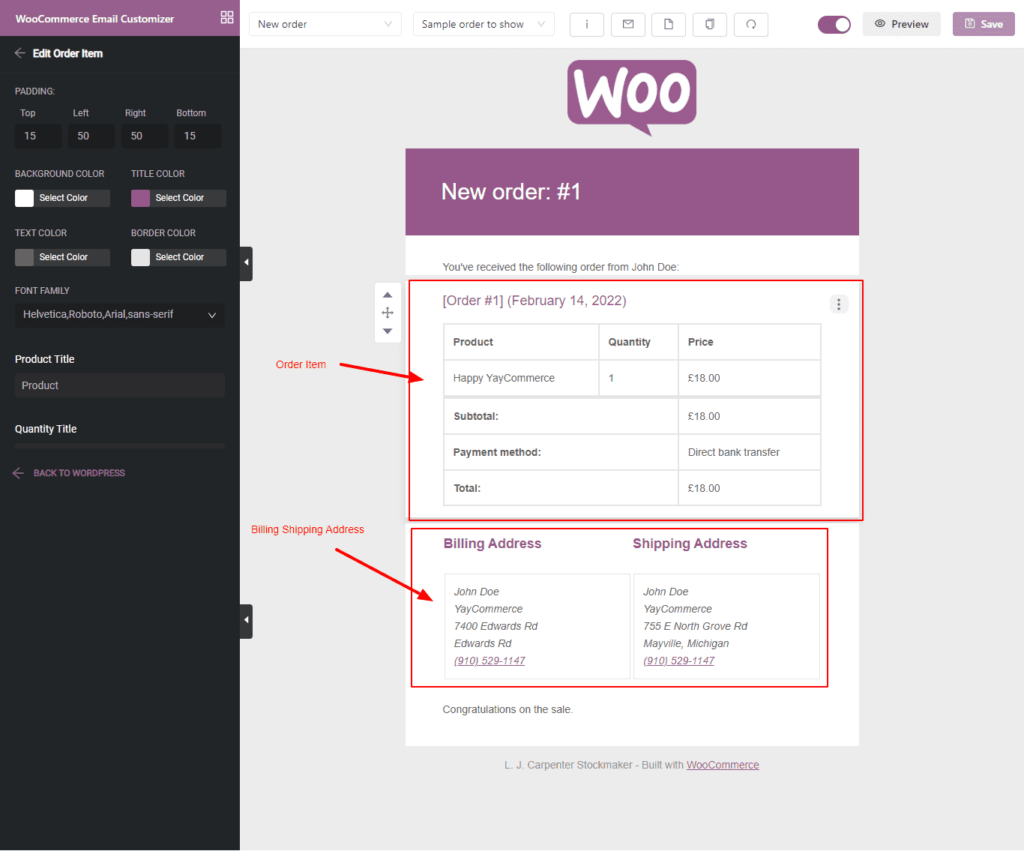Click the Preview button
1024x851 pixels.
[x=901, y=24]
